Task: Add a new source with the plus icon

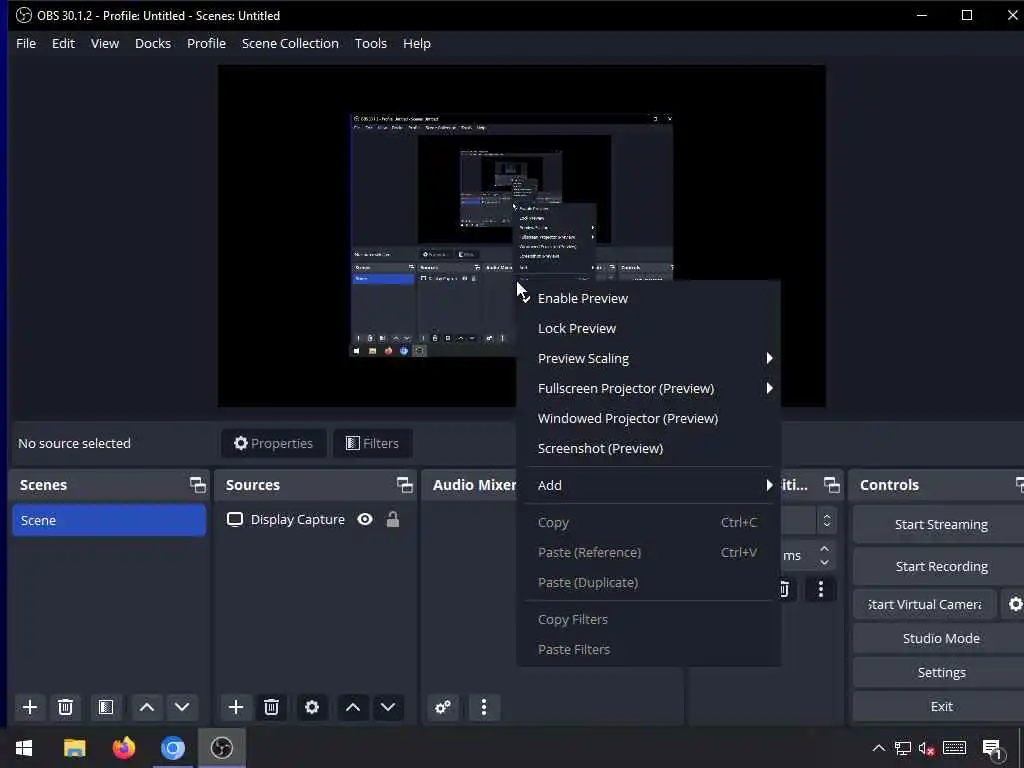Action: (236, 707)
